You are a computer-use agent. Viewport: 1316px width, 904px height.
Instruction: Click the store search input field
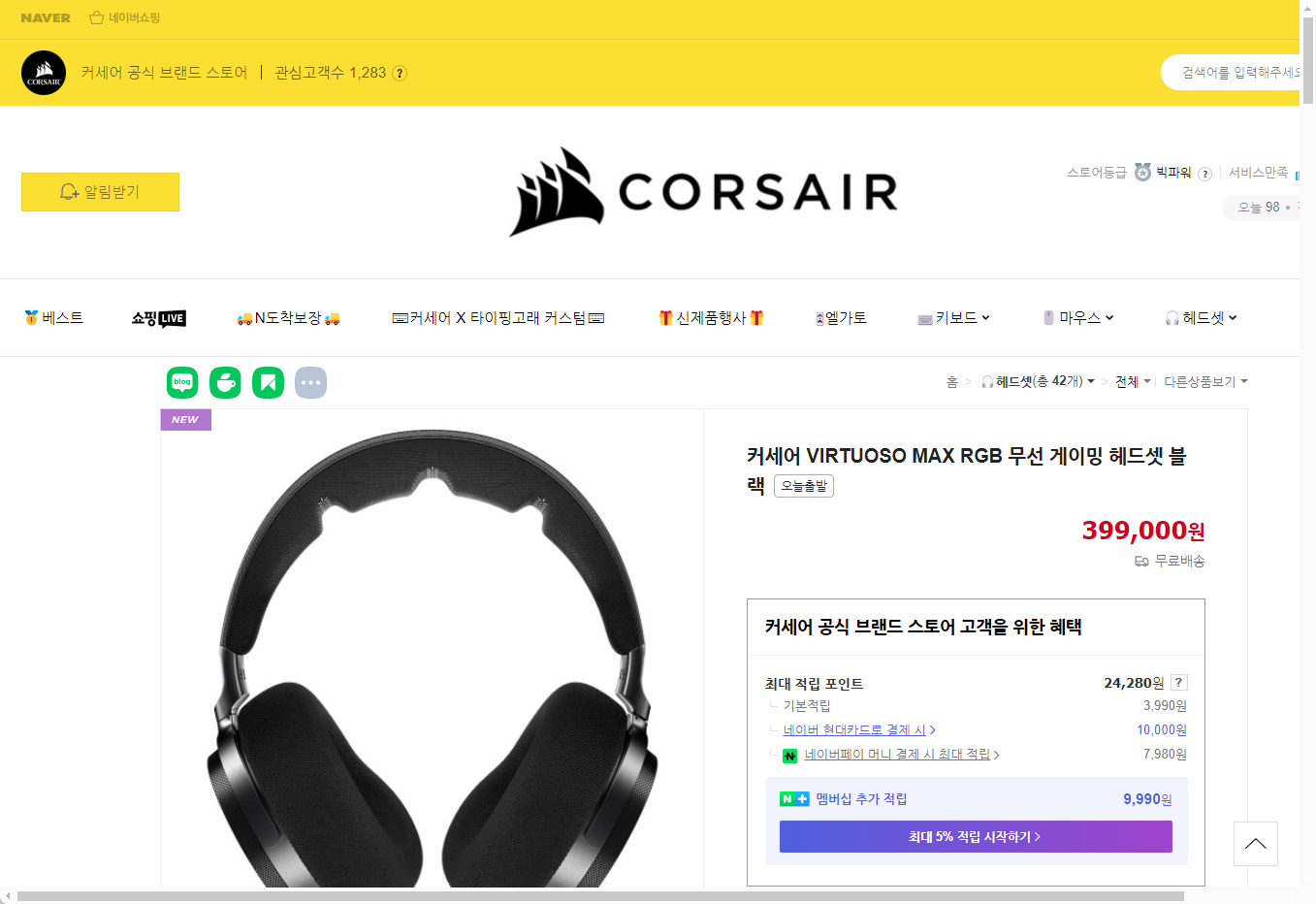coord(1232,73)
